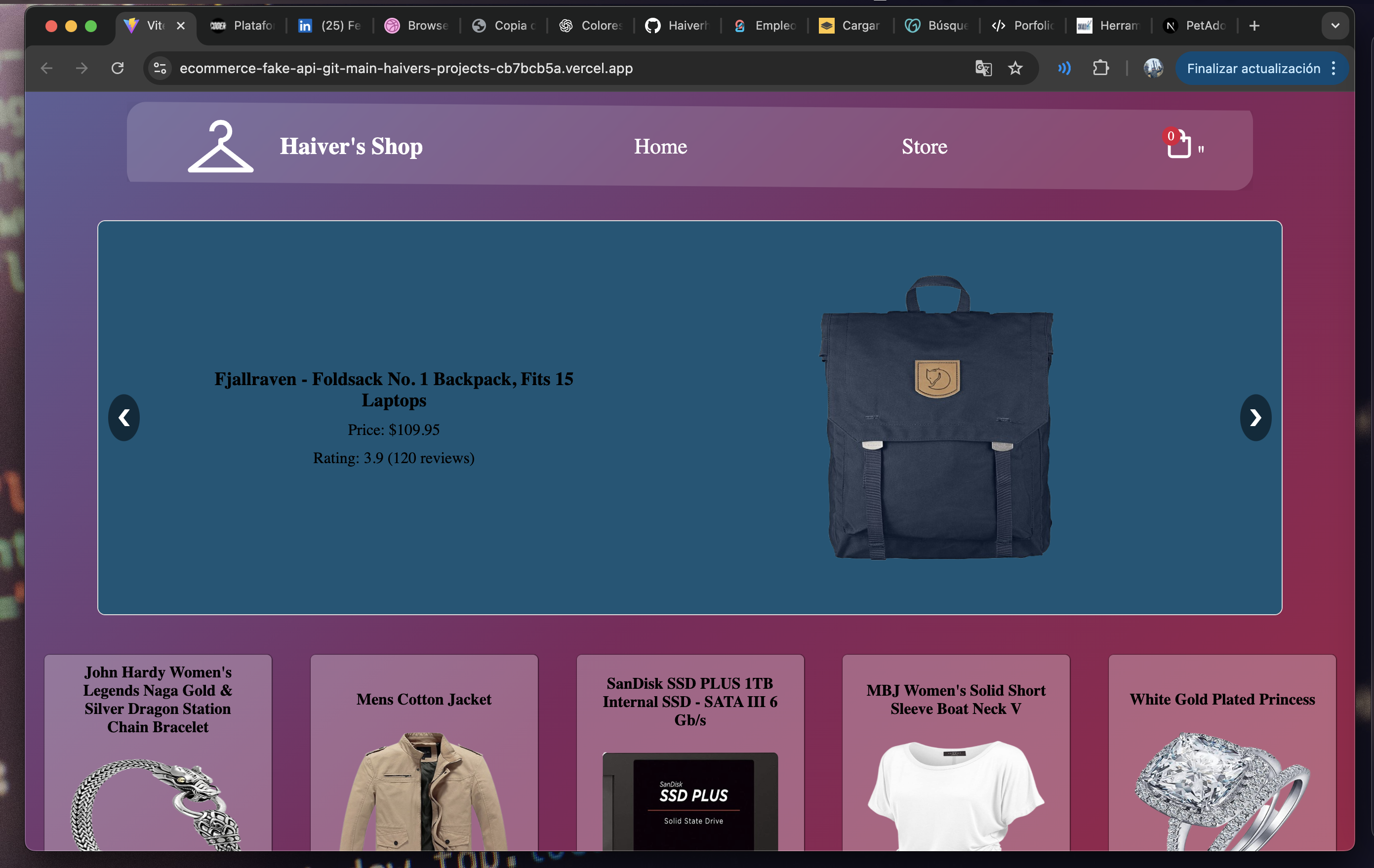The image size is (1374, 868).
Task: Switch to the LinkedIn tab
Action: pos(330,26)
